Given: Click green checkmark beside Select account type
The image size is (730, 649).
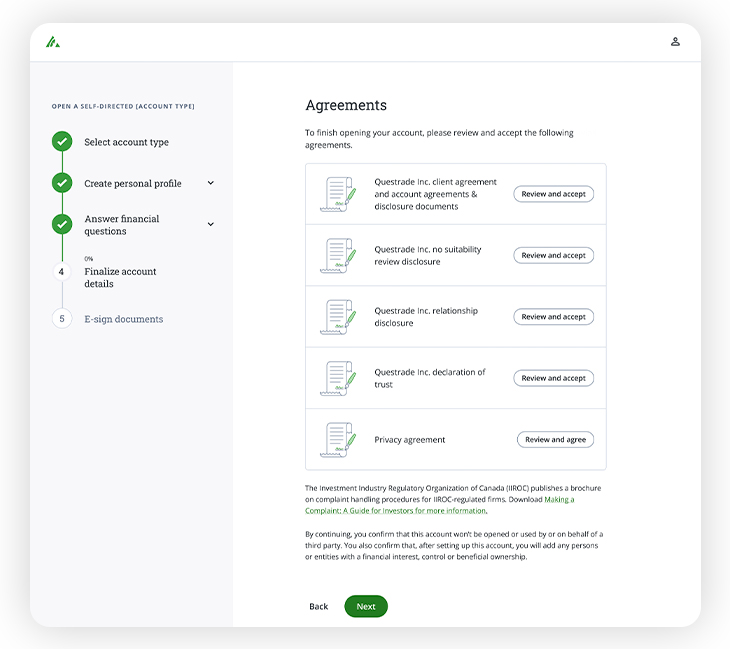Looking at the screenshot, I should (62, 142).
